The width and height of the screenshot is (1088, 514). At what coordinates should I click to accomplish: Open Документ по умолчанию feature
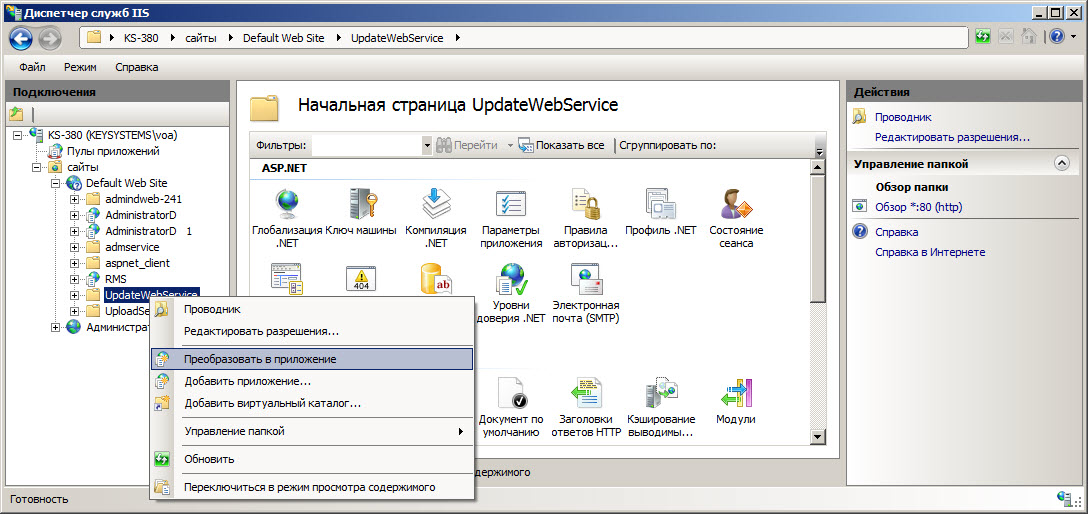pos(511,406)
